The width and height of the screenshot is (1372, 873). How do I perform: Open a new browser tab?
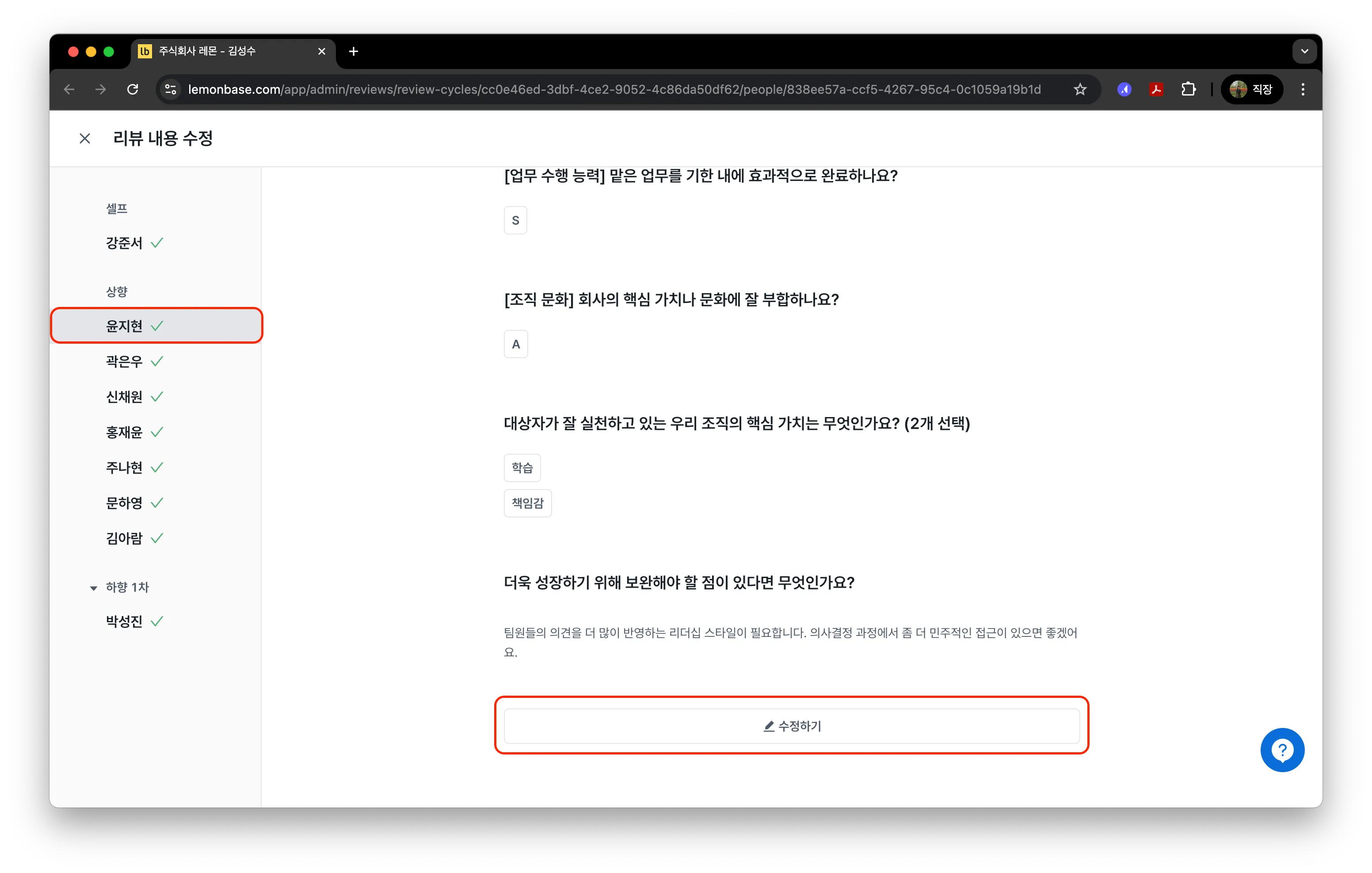pos(353,51)
